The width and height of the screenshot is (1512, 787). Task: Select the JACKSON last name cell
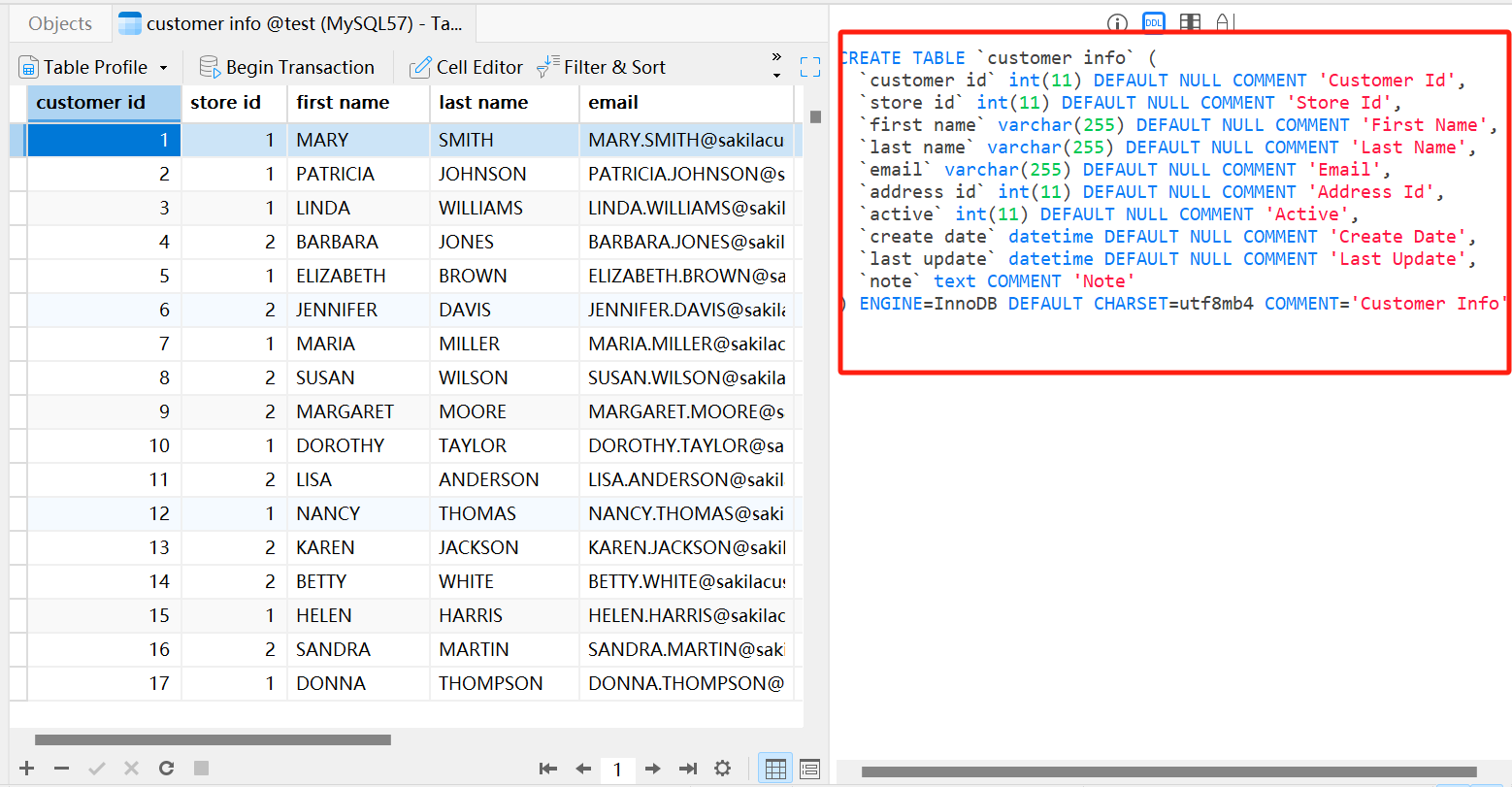pos(505,547)
